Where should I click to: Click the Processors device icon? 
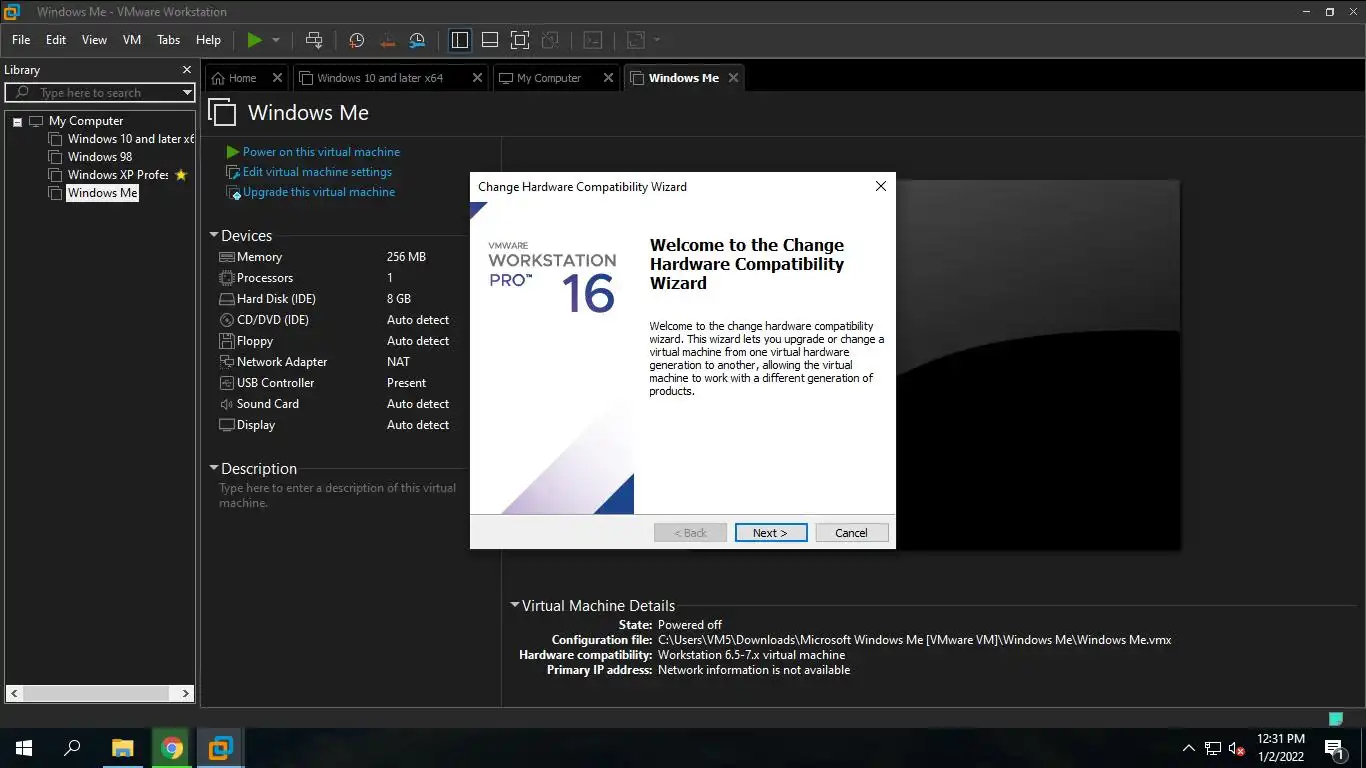click(226, 278)
